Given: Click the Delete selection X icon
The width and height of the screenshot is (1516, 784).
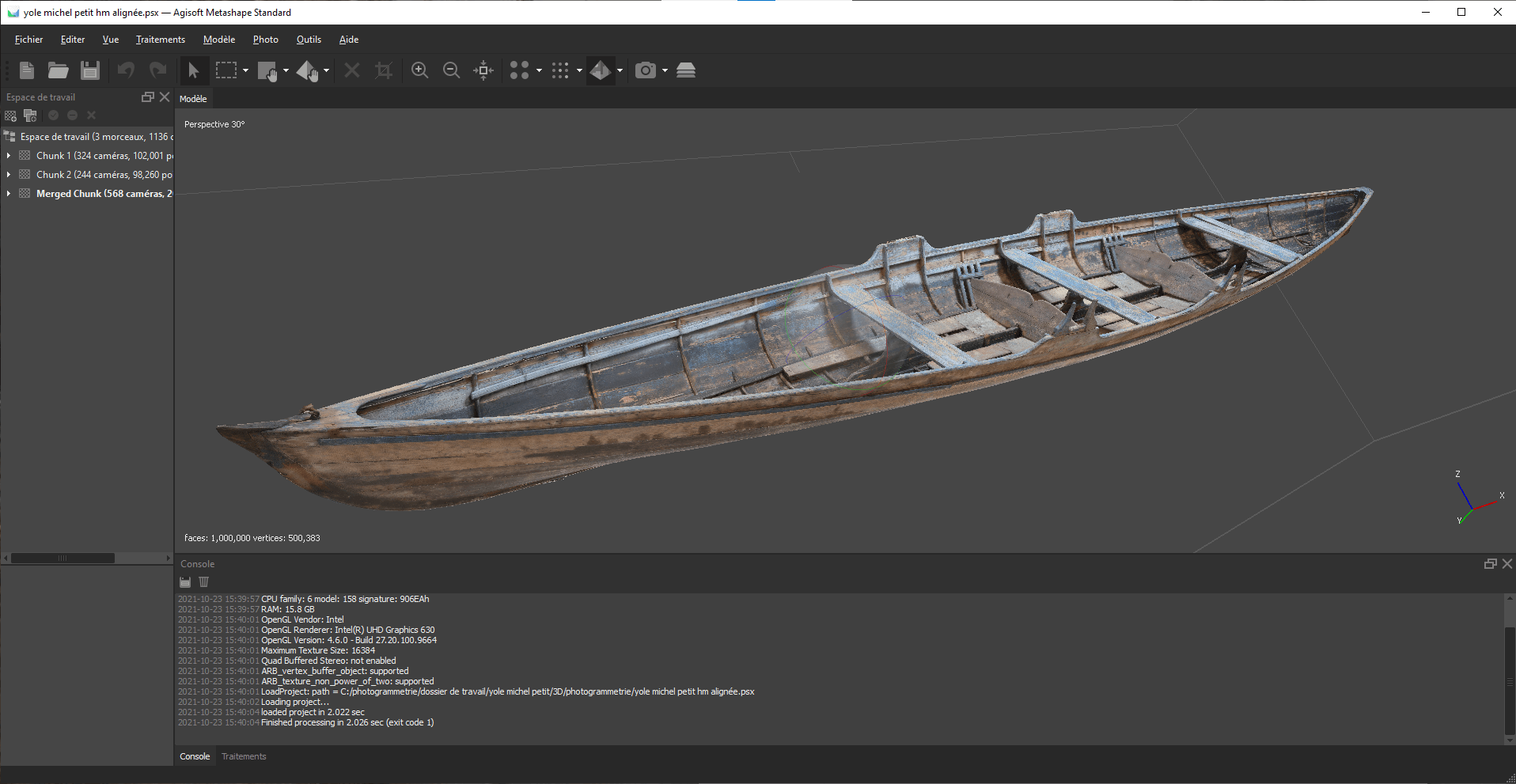Looking at the screenshot, I should (x=352, y=70).
